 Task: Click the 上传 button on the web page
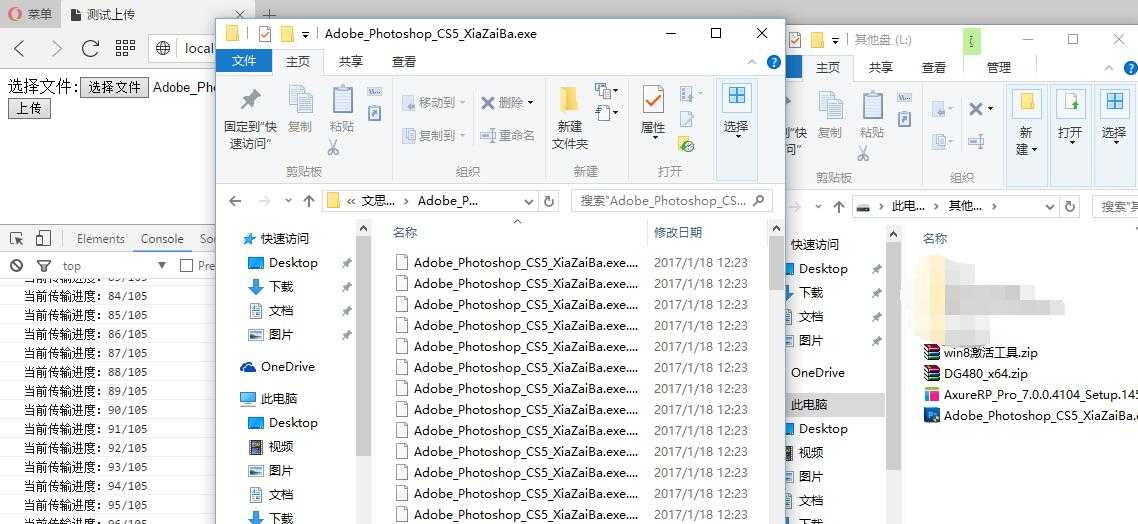[29, 109]
